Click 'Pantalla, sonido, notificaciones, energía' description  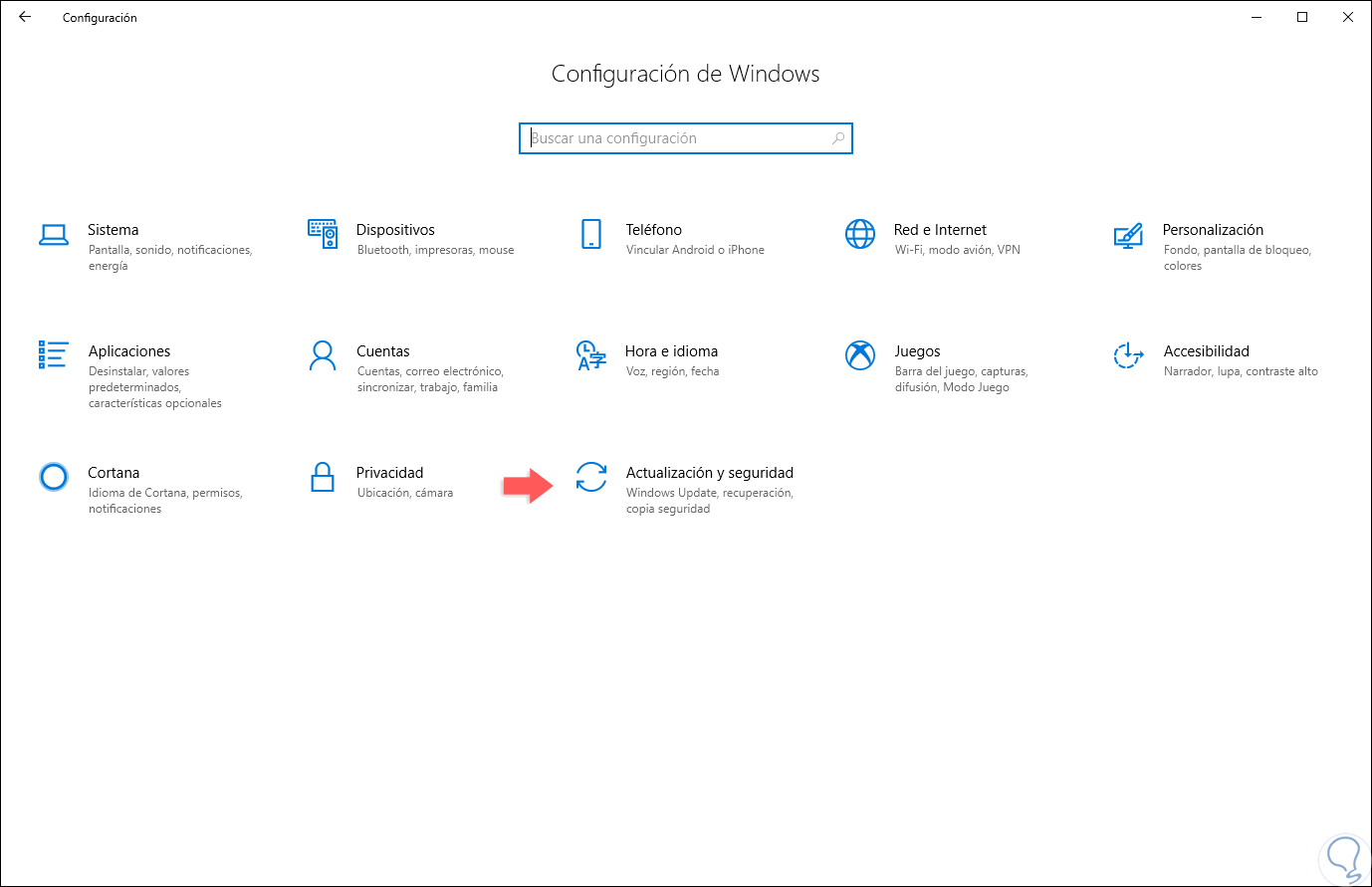(170, 258)
